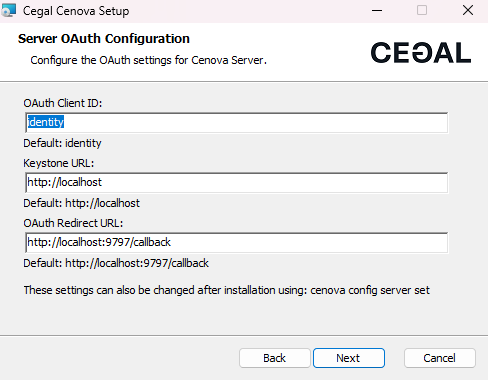Click the CEGAL logo in the header

(x=421, y=53)
